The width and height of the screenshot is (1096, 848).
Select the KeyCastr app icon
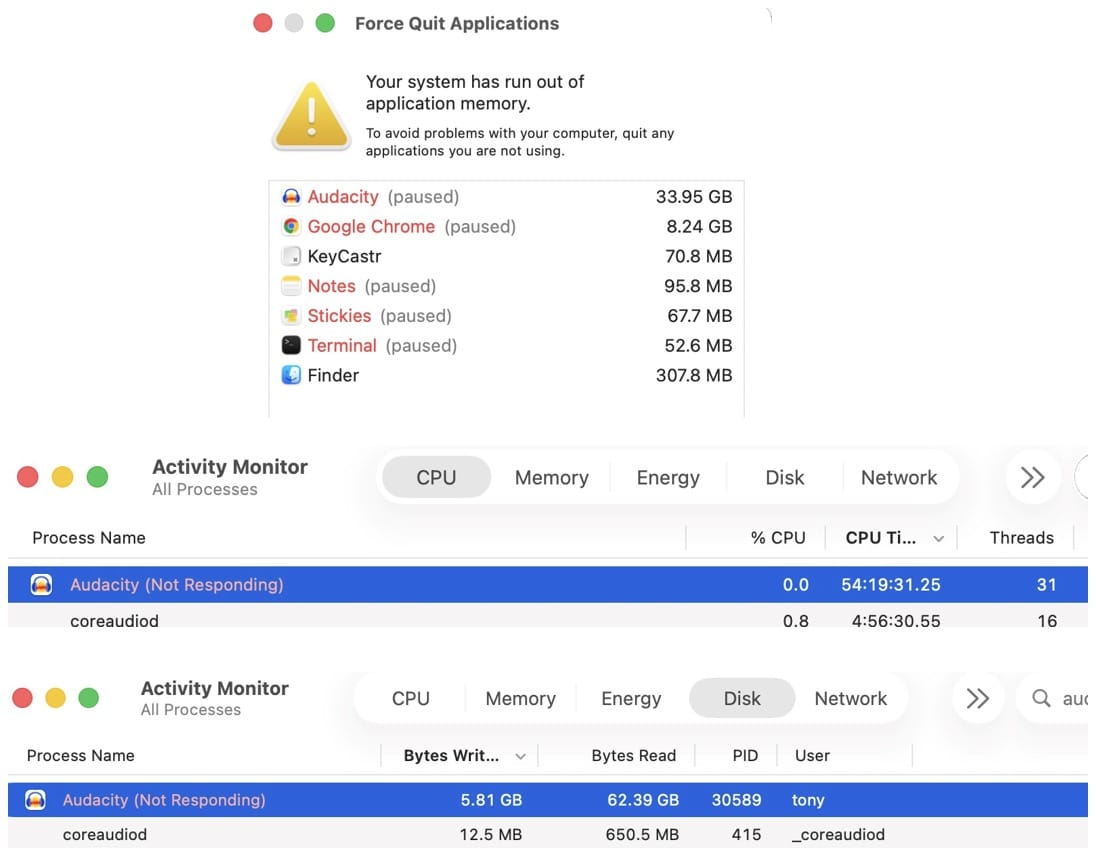[x=291, y=256]
